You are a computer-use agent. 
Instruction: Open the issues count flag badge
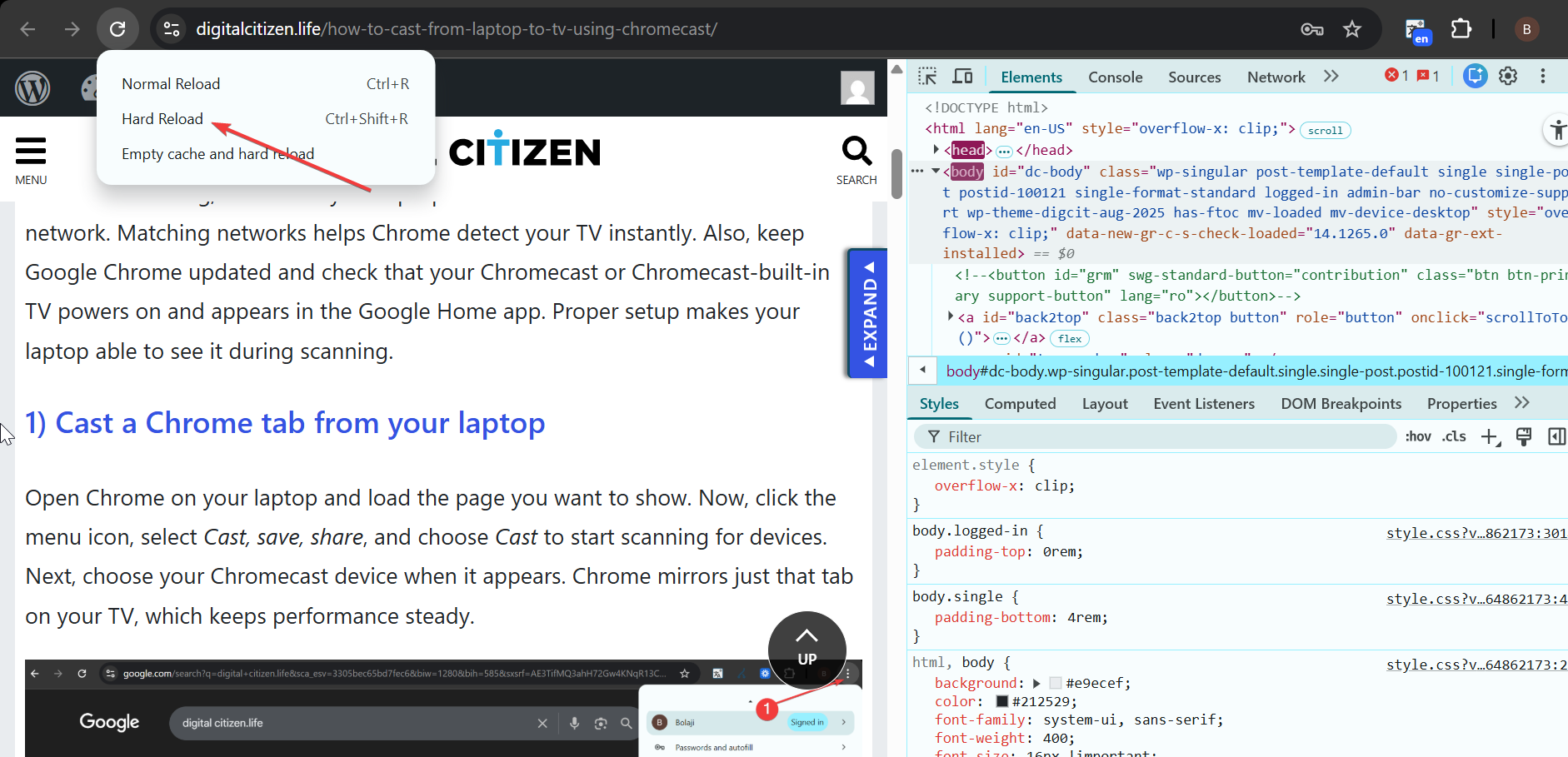pos(1428,76)
